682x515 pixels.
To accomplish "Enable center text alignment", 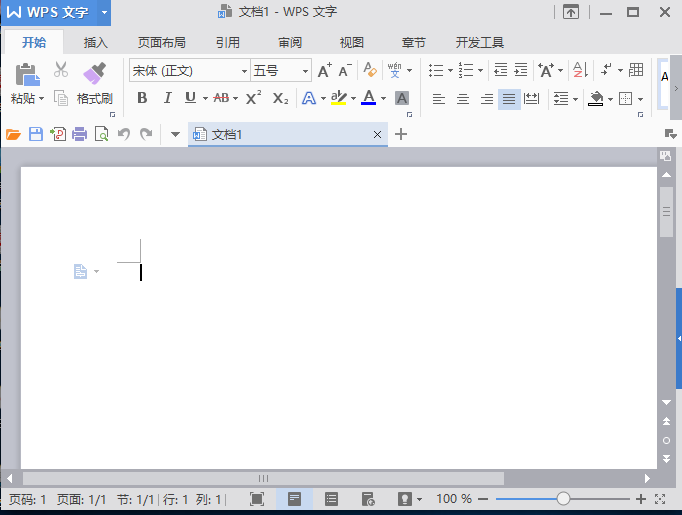I will click(463, 98).
